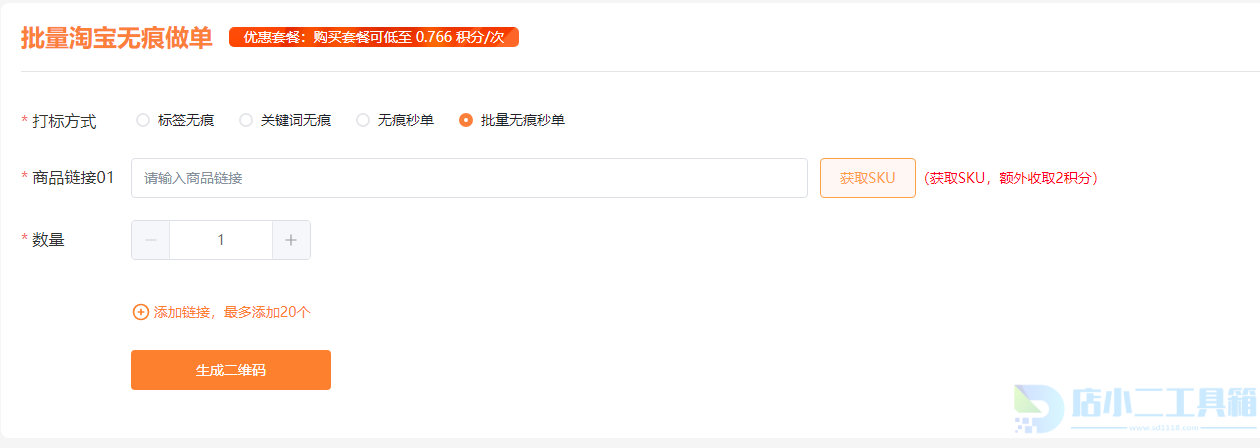Click the 店小二工具箱 logo icon
This screenshot has height=448, width=1260.
(1037, 412)
